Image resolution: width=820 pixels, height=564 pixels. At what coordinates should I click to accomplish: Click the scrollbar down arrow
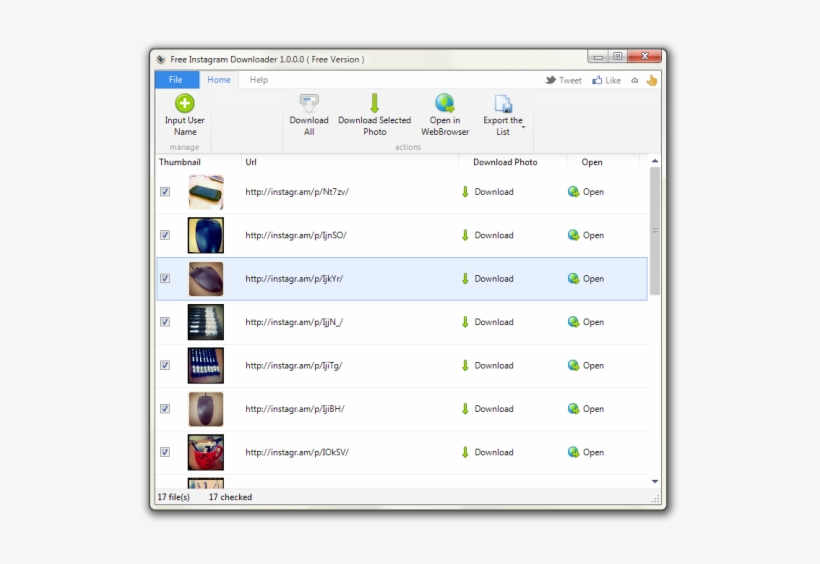655,481
